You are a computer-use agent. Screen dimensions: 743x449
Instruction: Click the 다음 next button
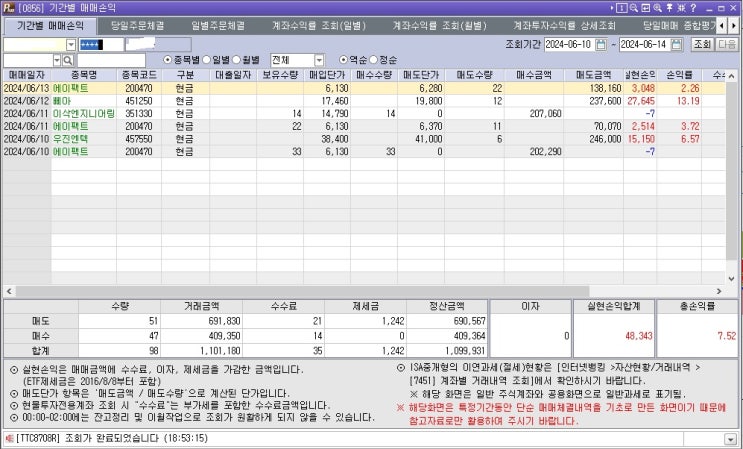(x=726, y=45)
